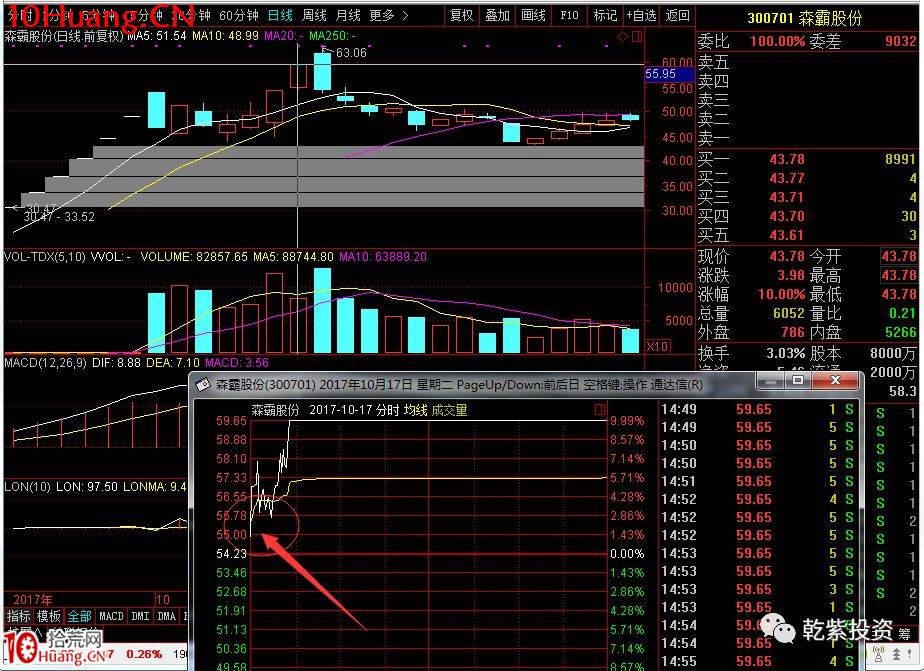This screenshot has height=671, width=924.
Task: Click the 买一 price 43.78
Action: coord(787,159)
